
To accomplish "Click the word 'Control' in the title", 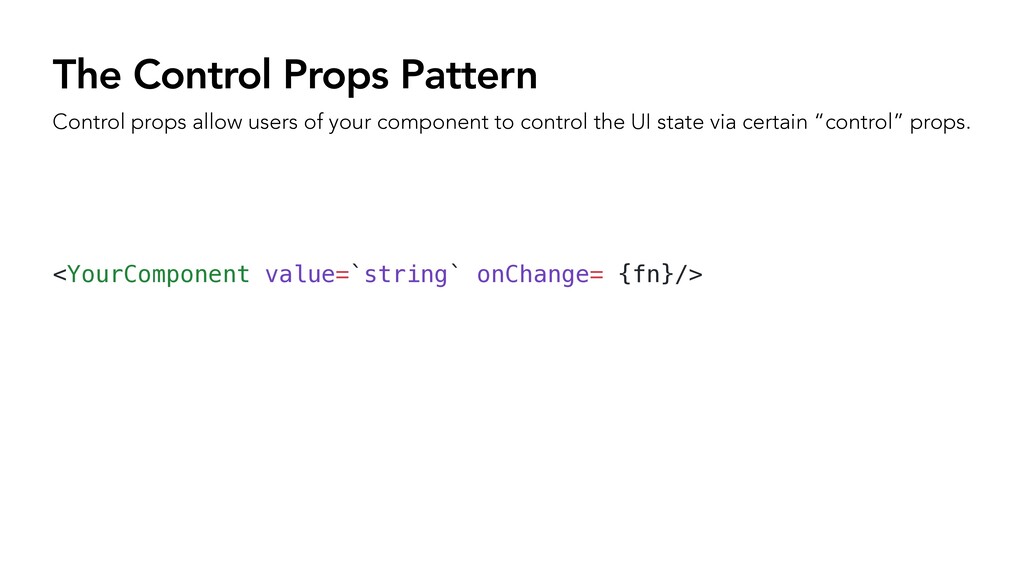I will [x=202, y=74].
